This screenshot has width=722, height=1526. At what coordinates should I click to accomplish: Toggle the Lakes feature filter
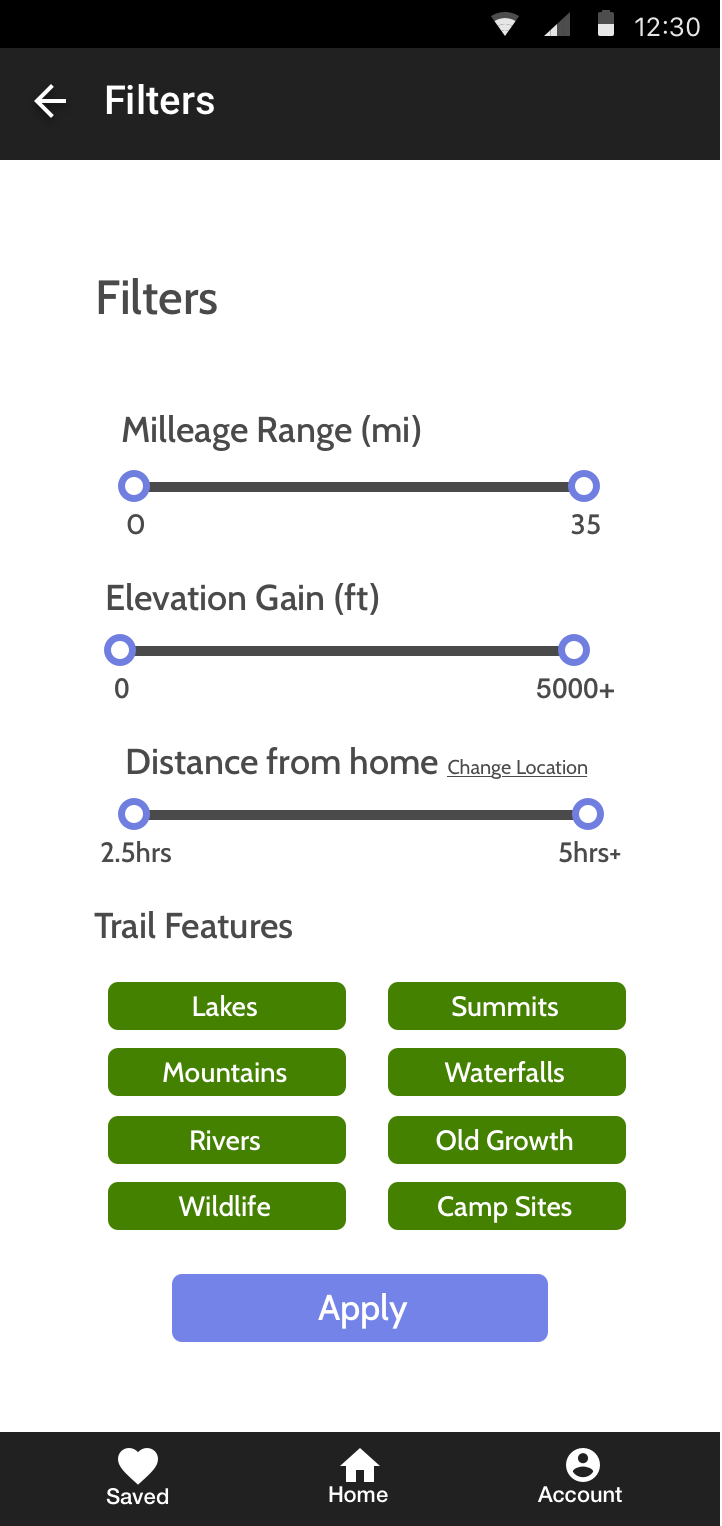pyautogui.click(x=227, y=1006)
